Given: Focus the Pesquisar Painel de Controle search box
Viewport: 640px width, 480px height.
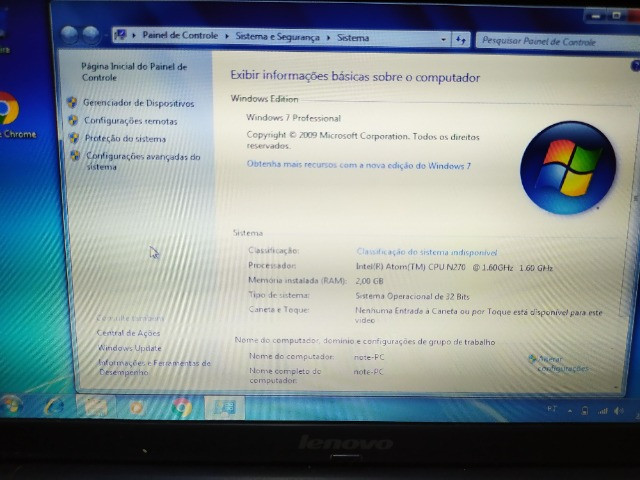Looking at the screenshot, I should 558,42.
